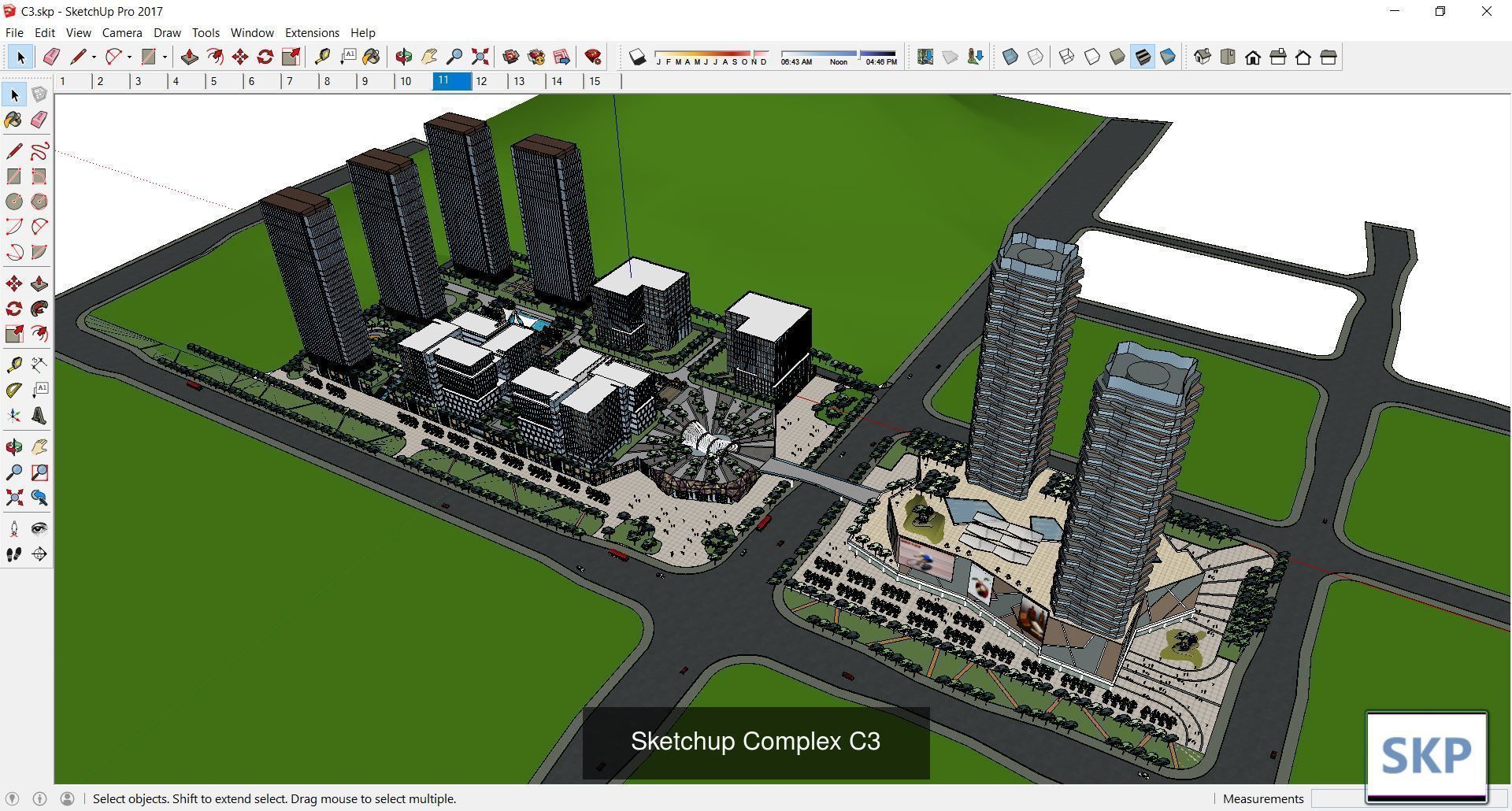Activate the Follow Me tool
This screenshot has height=811, width=1512.
[39, 309]
